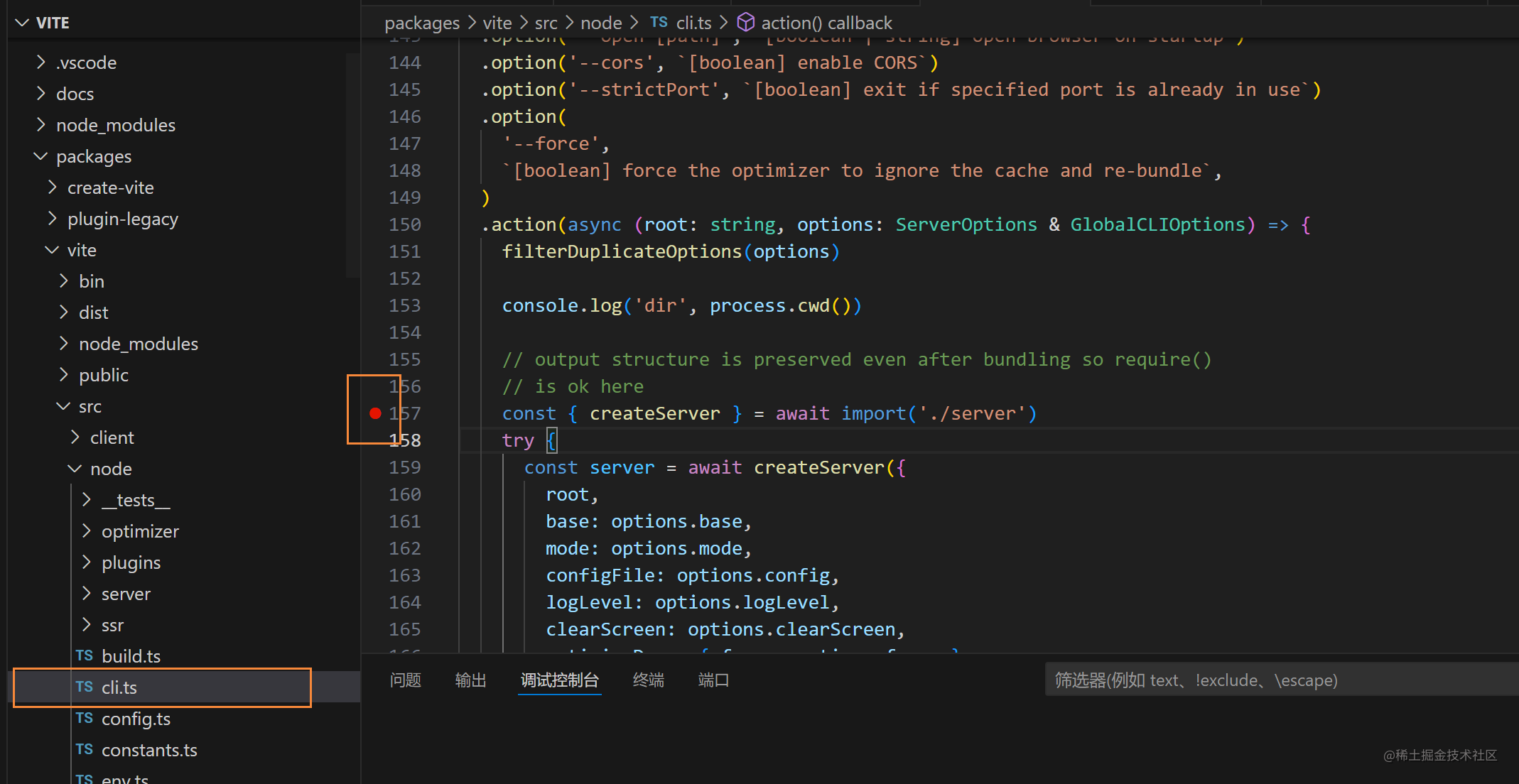The width and height of the screenshot is (1519, 784).
Task: Open constants.ts file
Action: pyautogui.click(x=149, y=750)
